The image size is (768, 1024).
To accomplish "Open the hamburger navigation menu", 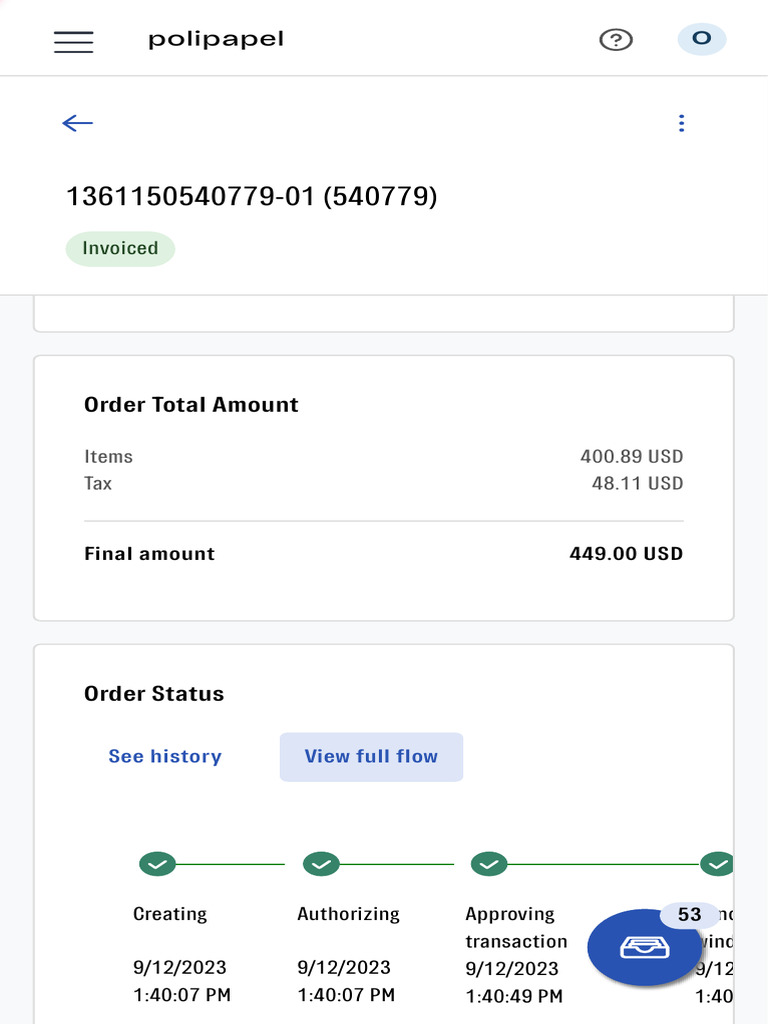I will (x=74, y=41).
